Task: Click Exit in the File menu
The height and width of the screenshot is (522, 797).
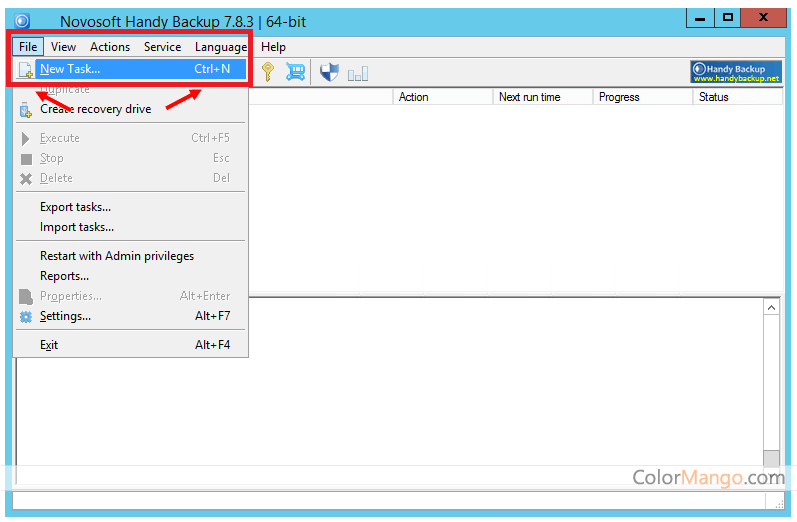Action: tap(49, 345)
